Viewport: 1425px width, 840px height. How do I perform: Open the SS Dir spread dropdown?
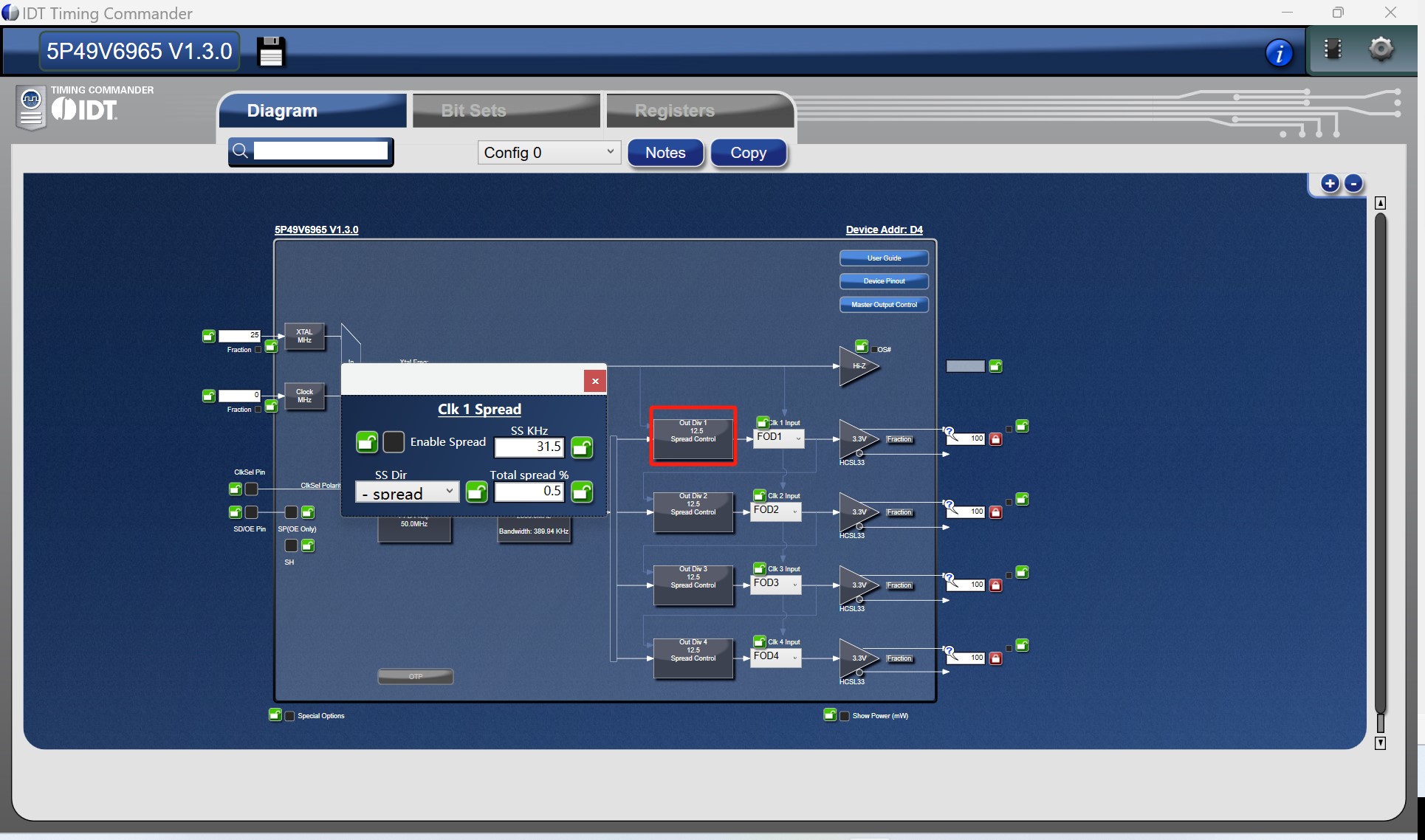[407, 492]
